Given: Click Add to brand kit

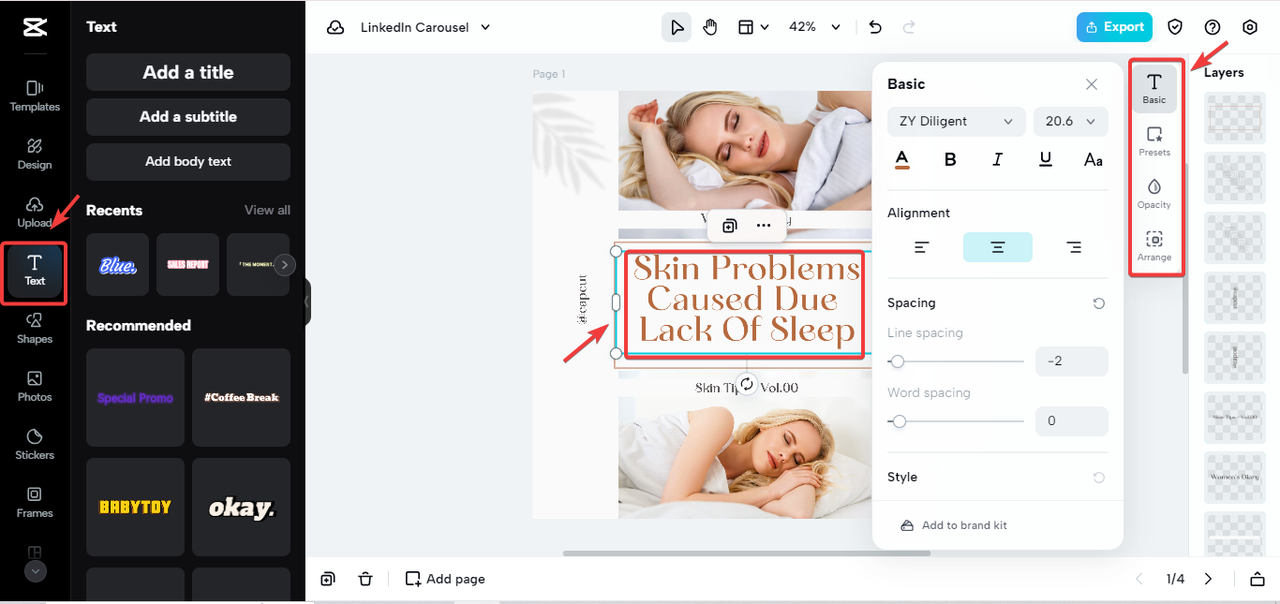Looking at the screenshot, I should pos(954,525).
